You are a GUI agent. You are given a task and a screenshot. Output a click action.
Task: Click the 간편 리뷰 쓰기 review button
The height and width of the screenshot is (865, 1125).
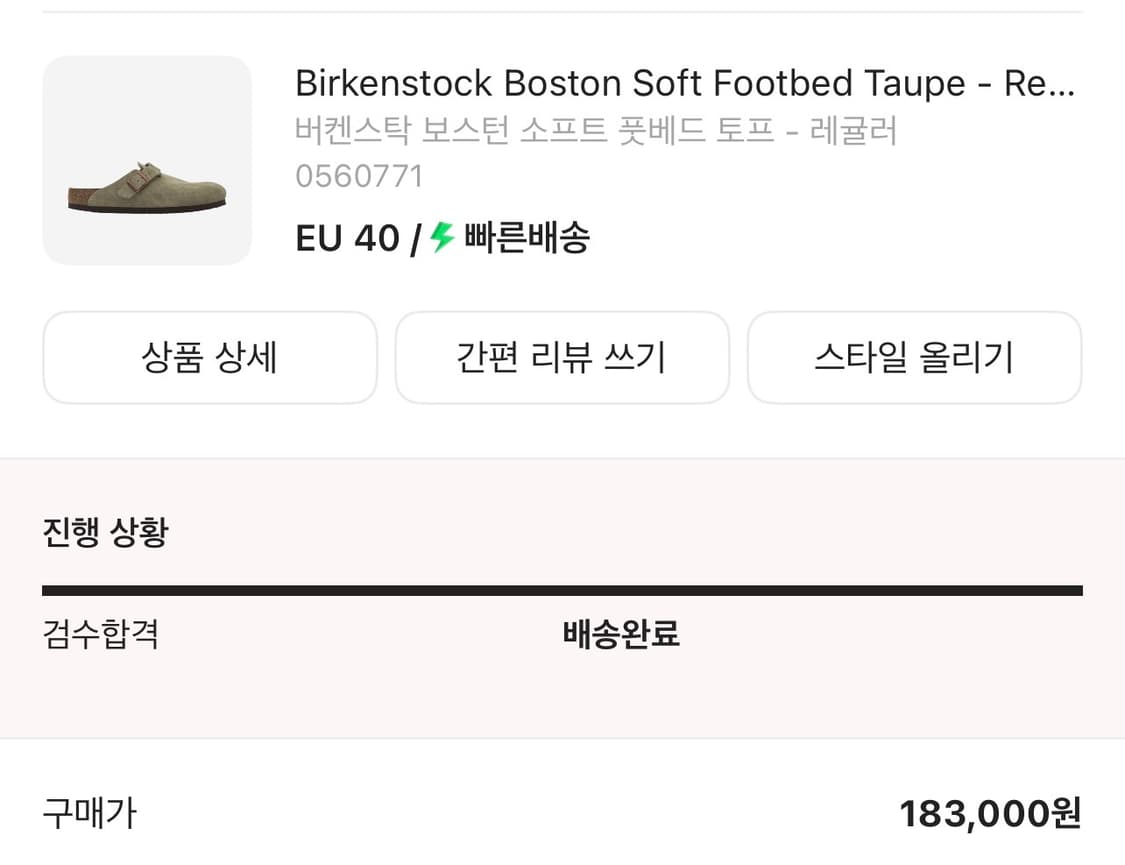click(562, 357)
